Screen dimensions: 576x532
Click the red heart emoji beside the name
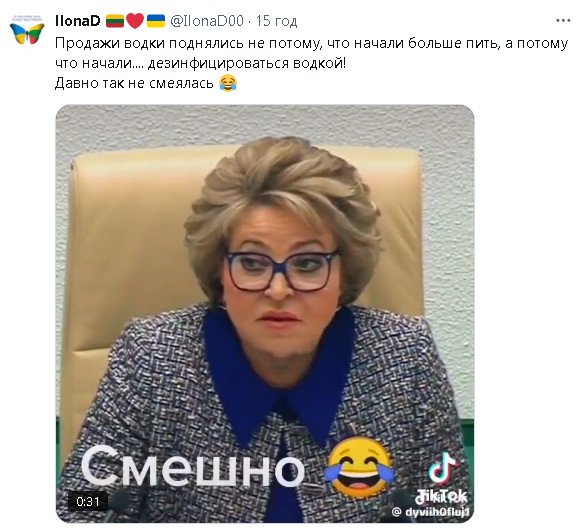(x=135, y=21)
